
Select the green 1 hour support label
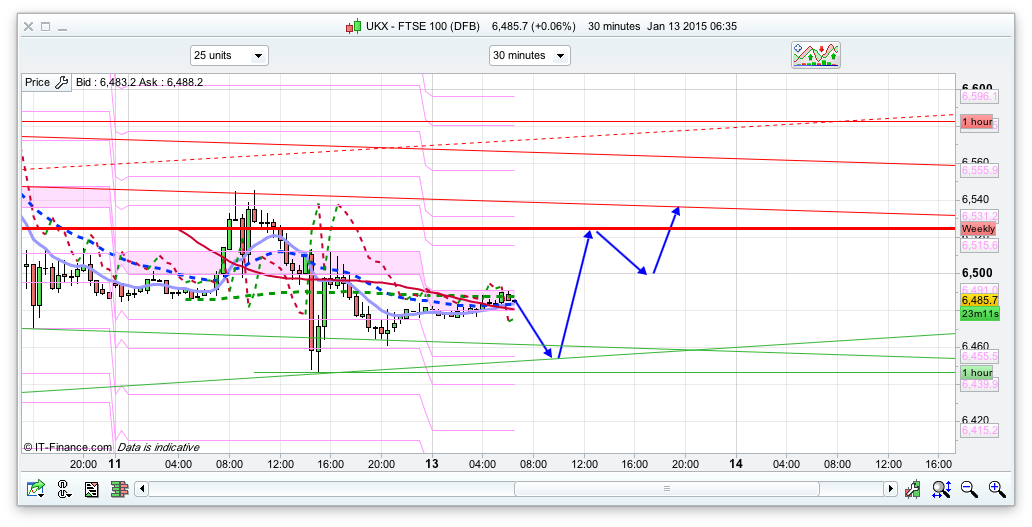[x=978, y=372]
